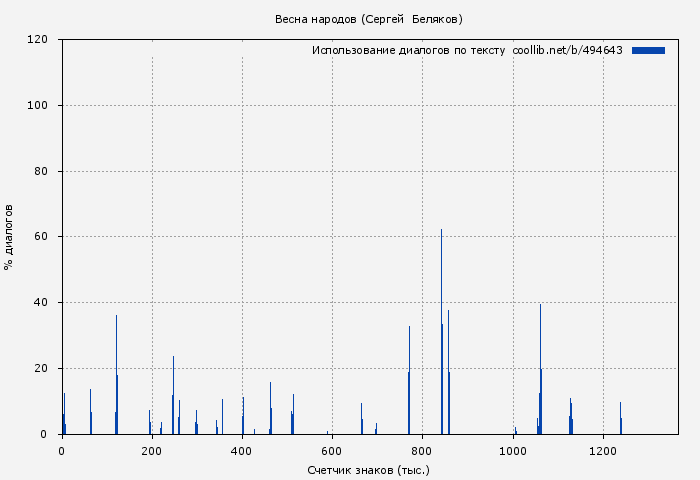The width and height of the screenshot is (700, 480).
Task: Click the y-axis tick label 60
Action: click(x=42, y=237)
